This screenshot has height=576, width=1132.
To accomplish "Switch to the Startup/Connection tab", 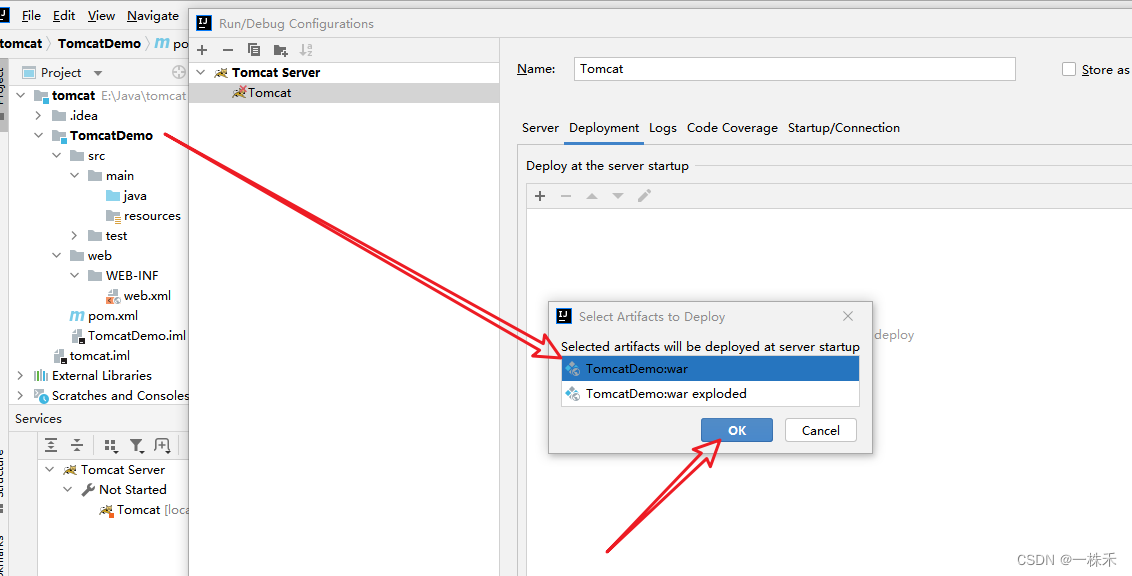I will click(844, 128).
